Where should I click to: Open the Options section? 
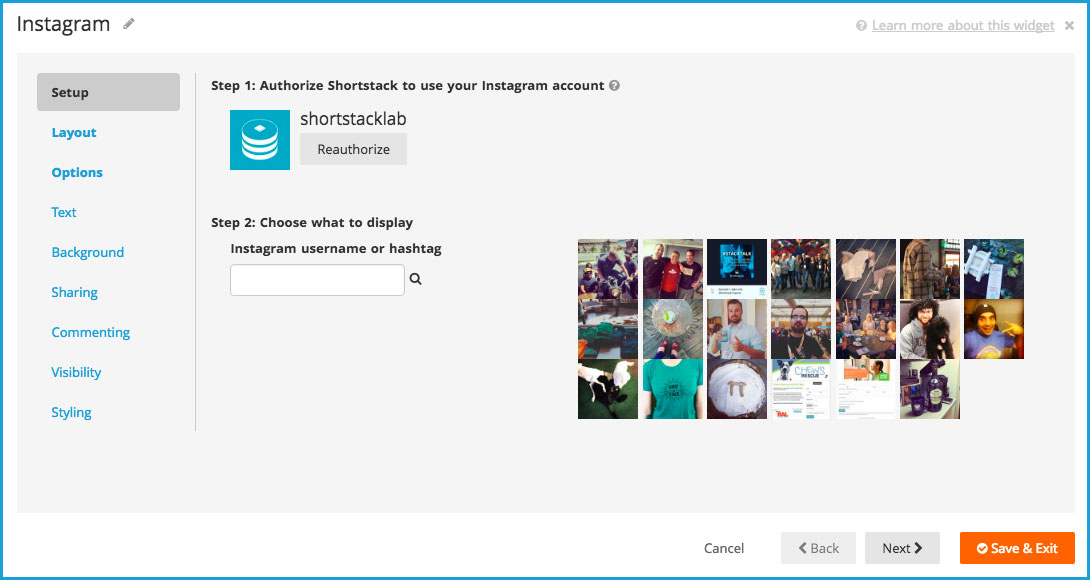pos(77,172)
